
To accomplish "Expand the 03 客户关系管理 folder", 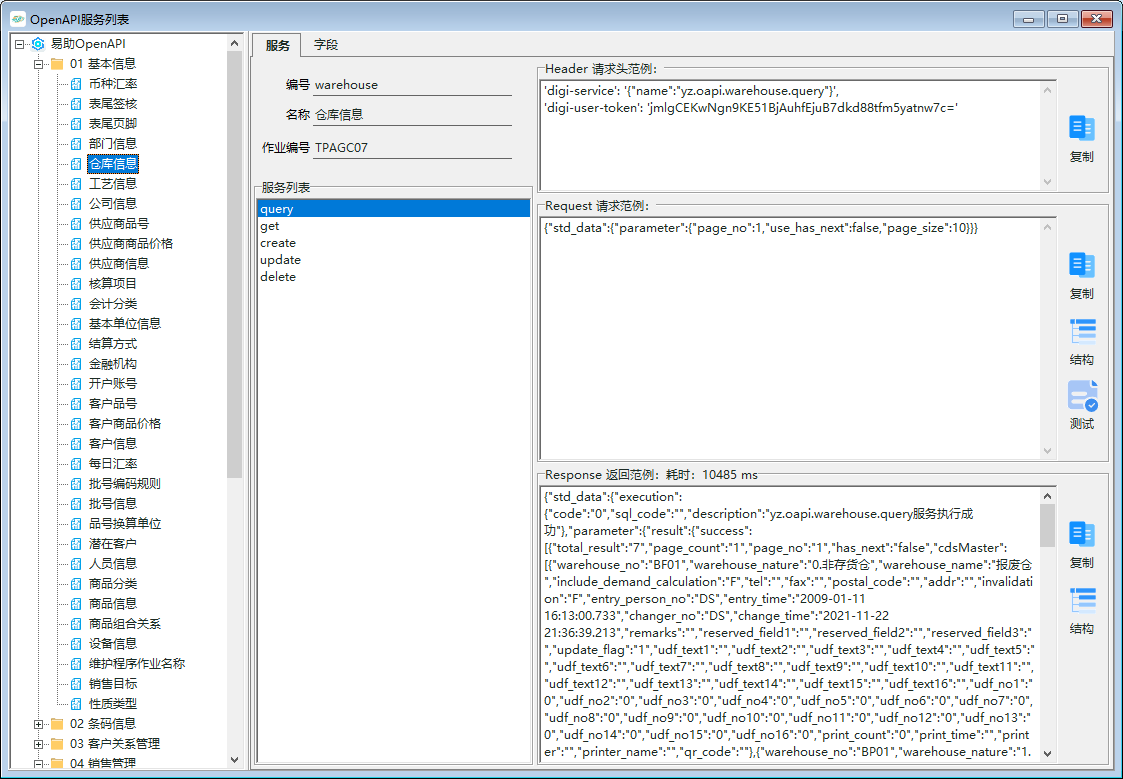I will 39,744.
